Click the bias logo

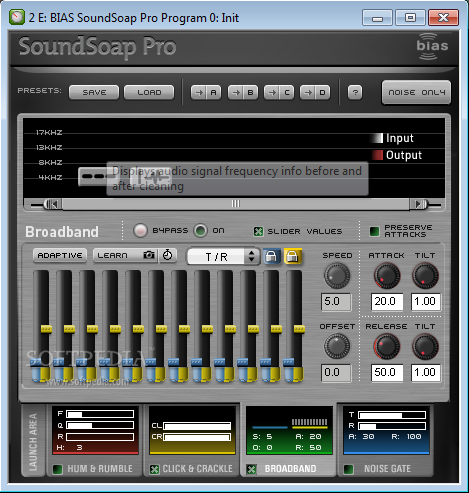[x=432, y=47]
